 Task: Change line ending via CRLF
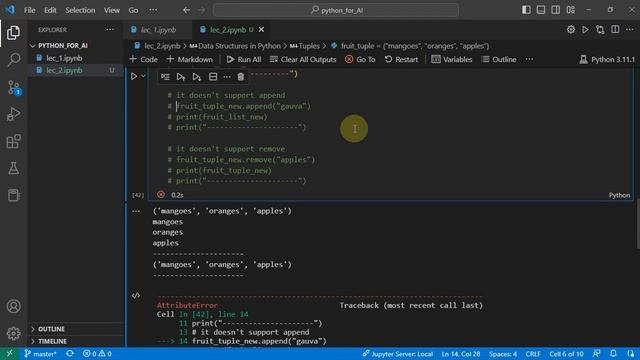[x=533, y=354]
